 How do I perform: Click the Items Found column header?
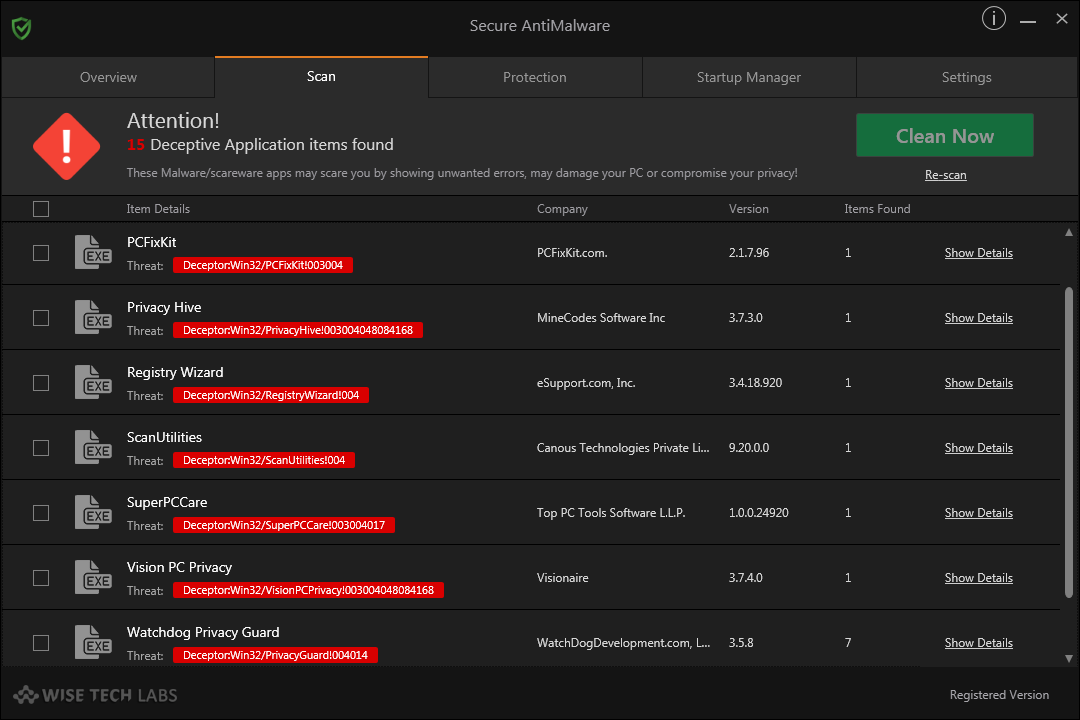pos(877,209)
